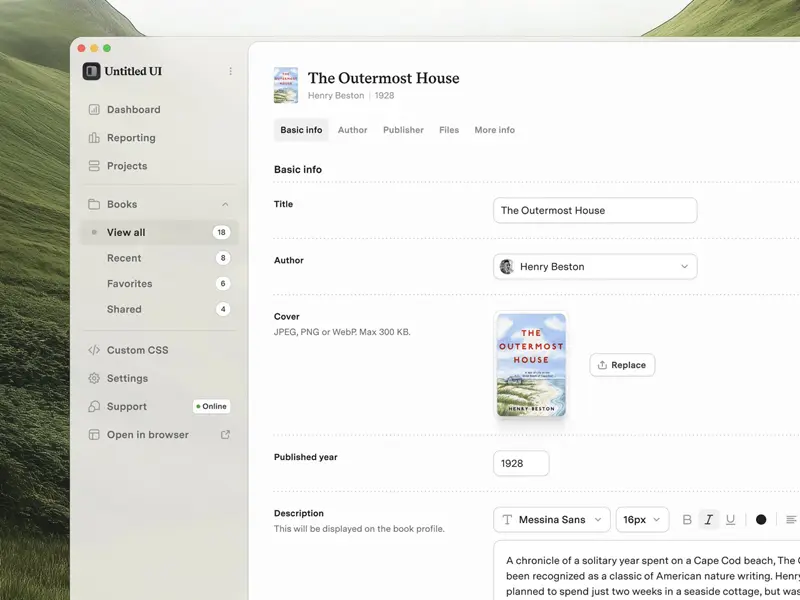Toggle bold formatting in the description toolbar
This screenshot has height=600, width=800.
(x=687, y=519)
